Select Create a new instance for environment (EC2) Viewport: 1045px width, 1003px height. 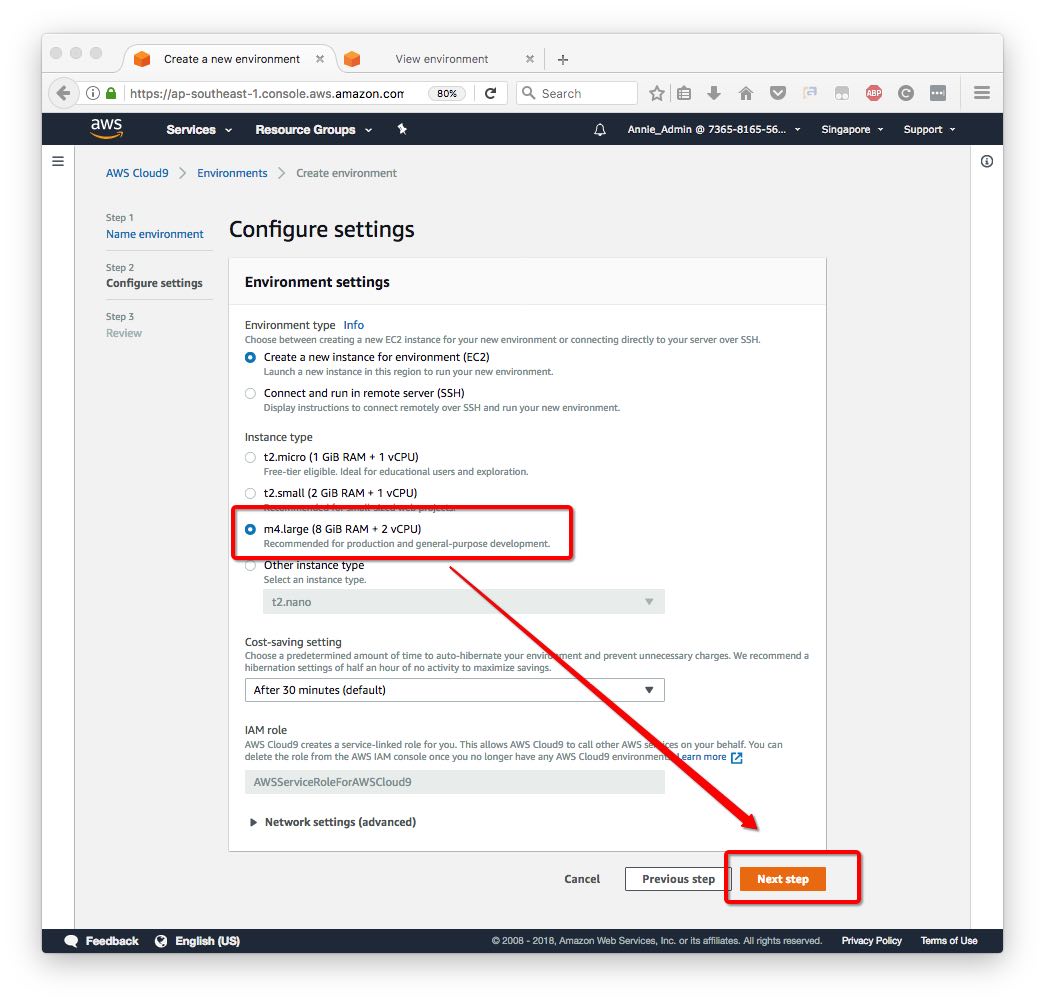[250, 357]
